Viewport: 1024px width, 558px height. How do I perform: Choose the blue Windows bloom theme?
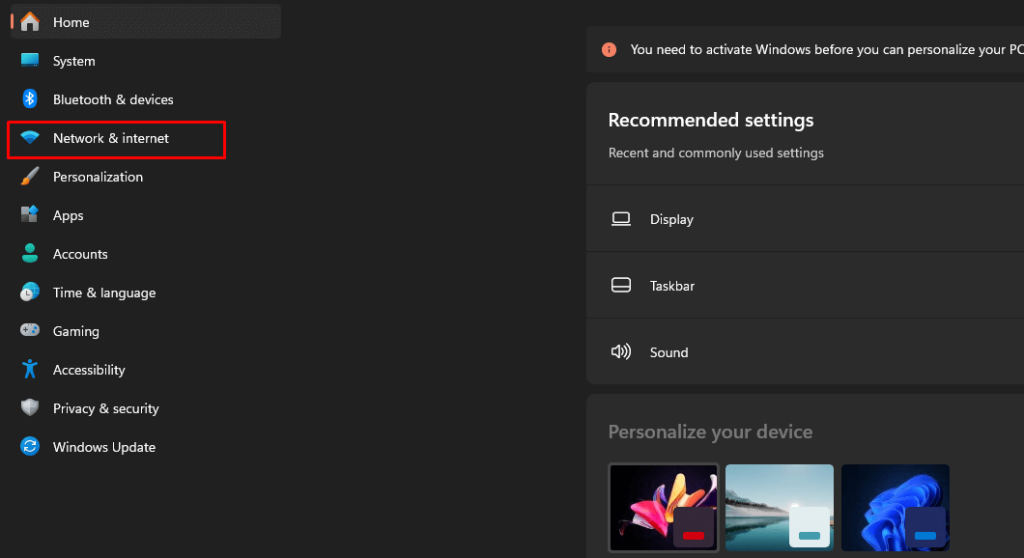coord(895,508)
